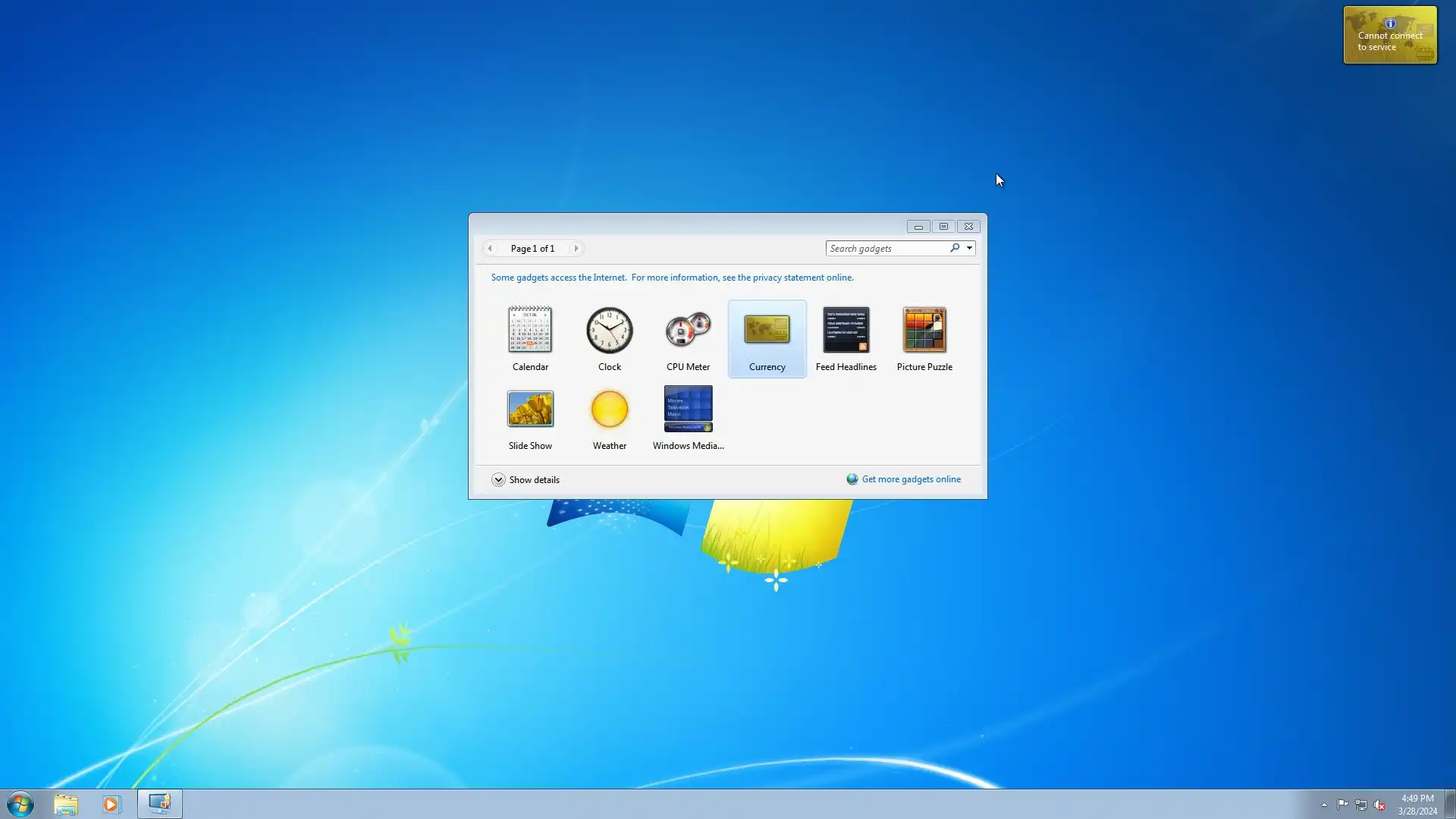
Task: Choose the Feed Headlines gadget
Action: (846, 331)
